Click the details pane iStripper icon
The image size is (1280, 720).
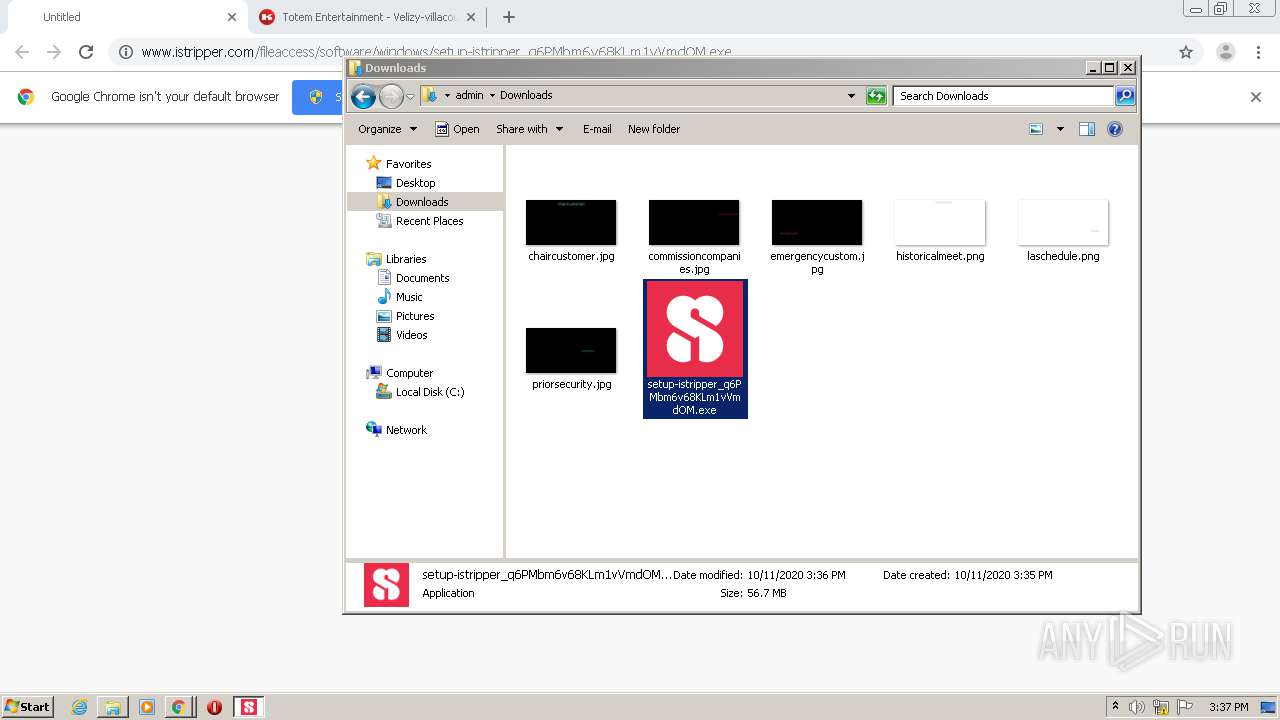click(x=386, y=584)
